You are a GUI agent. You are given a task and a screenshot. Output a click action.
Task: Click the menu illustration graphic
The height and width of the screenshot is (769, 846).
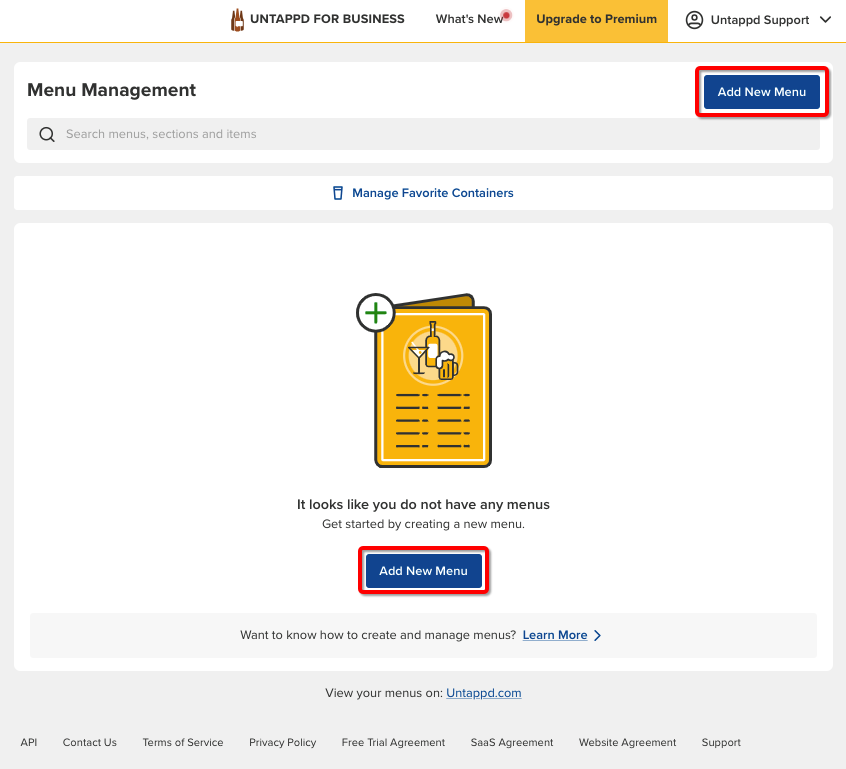click(x=424, y=380)
